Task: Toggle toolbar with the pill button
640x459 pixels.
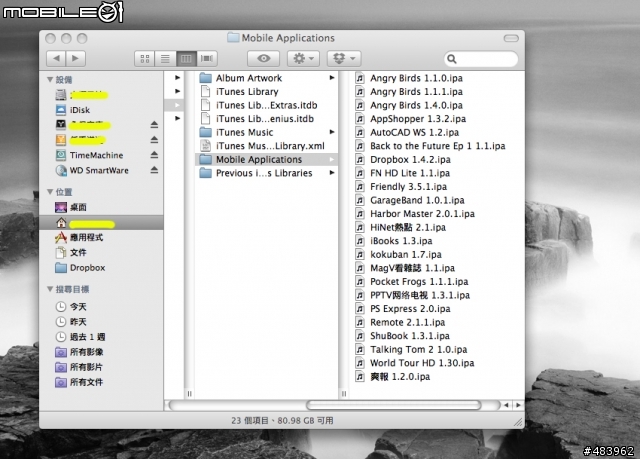Action: [511, 38]
